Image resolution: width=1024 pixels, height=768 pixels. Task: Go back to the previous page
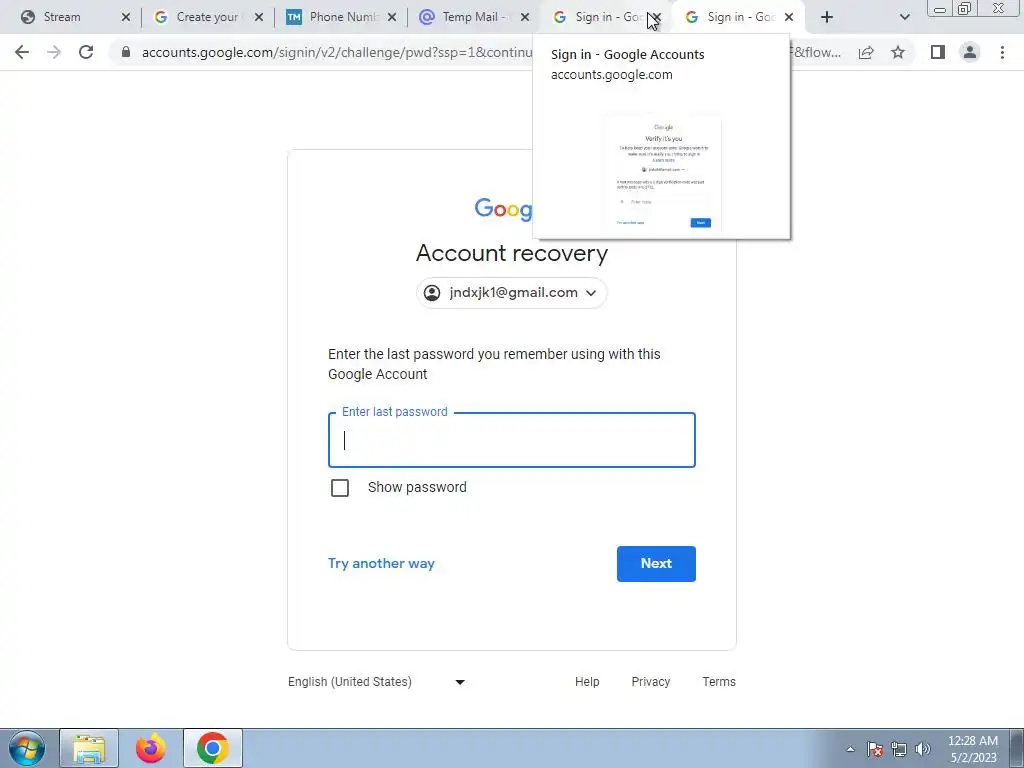[22, 52]
